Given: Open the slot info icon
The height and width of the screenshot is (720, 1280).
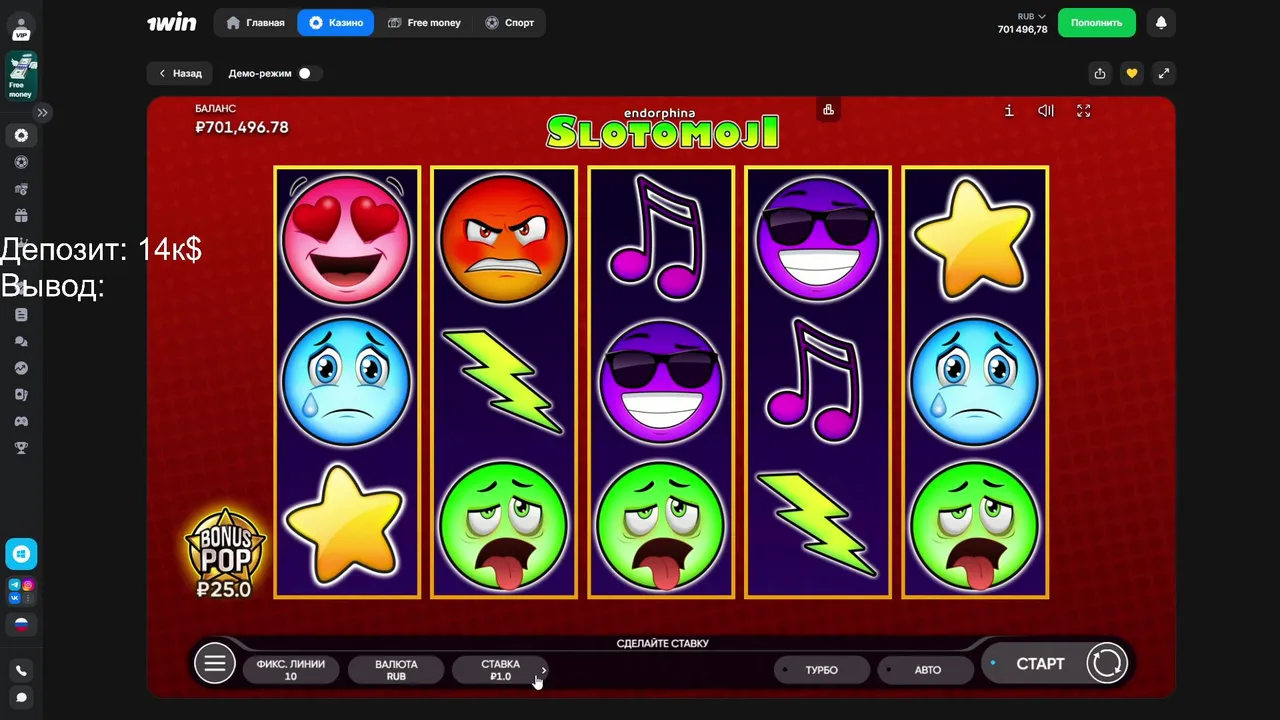Looking at the screenshot, I should [1009, 111].
